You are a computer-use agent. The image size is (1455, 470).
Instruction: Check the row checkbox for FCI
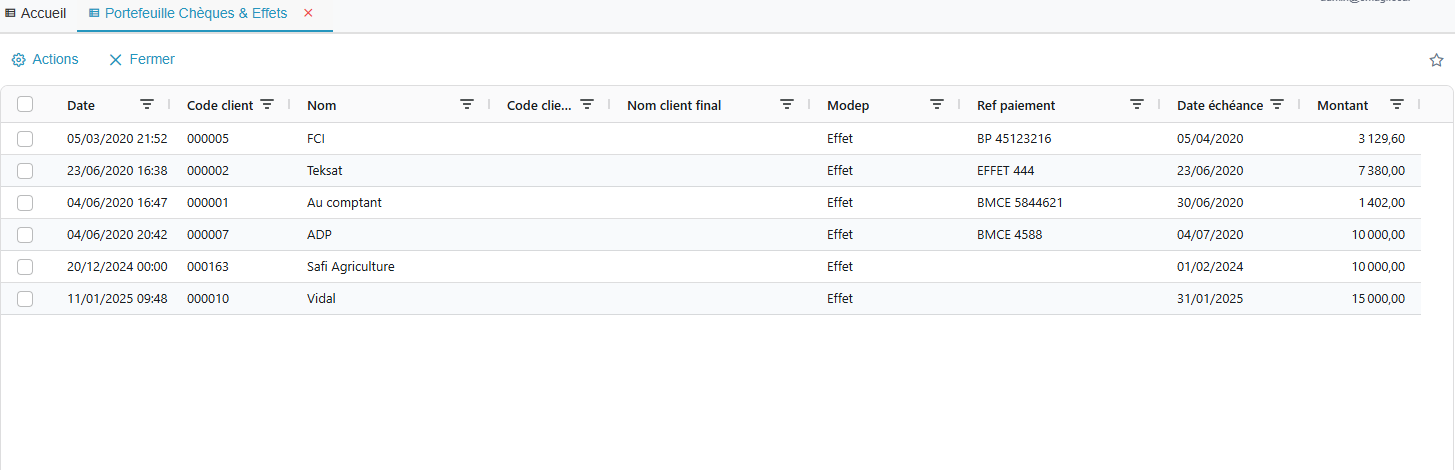pyautogui.click(x=25, y=139)
